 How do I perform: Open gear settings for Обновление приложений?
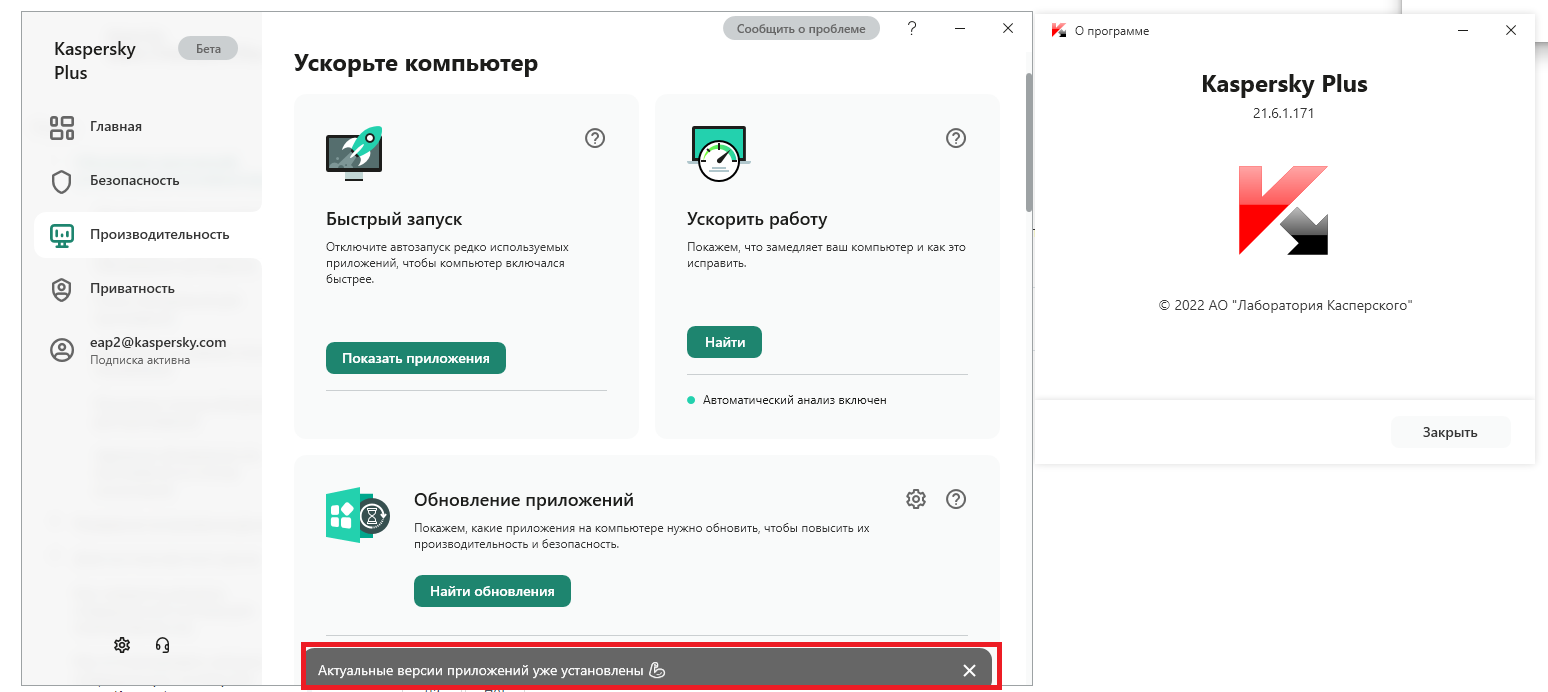point(916,499)
